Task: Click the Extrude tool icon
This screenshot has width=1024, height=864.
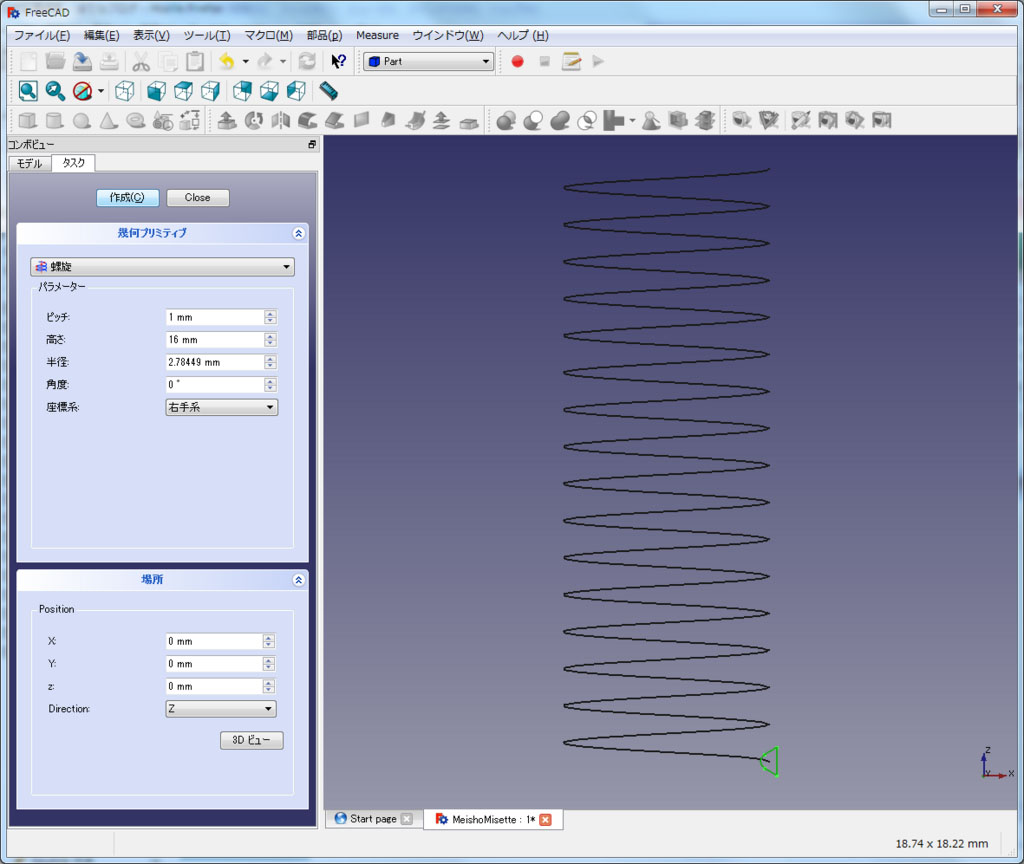Action: tap(227, 120)
